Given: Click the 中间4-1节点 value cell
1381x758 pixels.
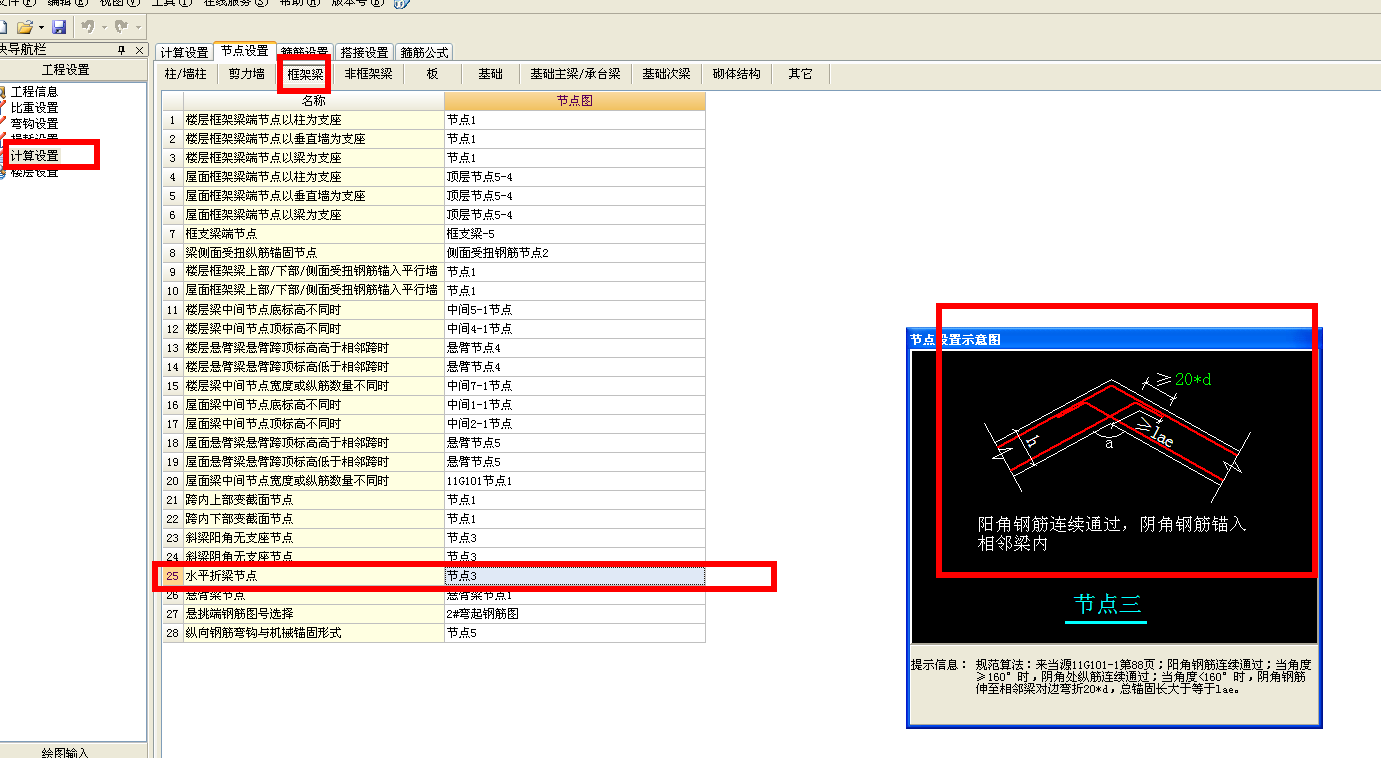Looking at the screenshot, I should (575, 329).
